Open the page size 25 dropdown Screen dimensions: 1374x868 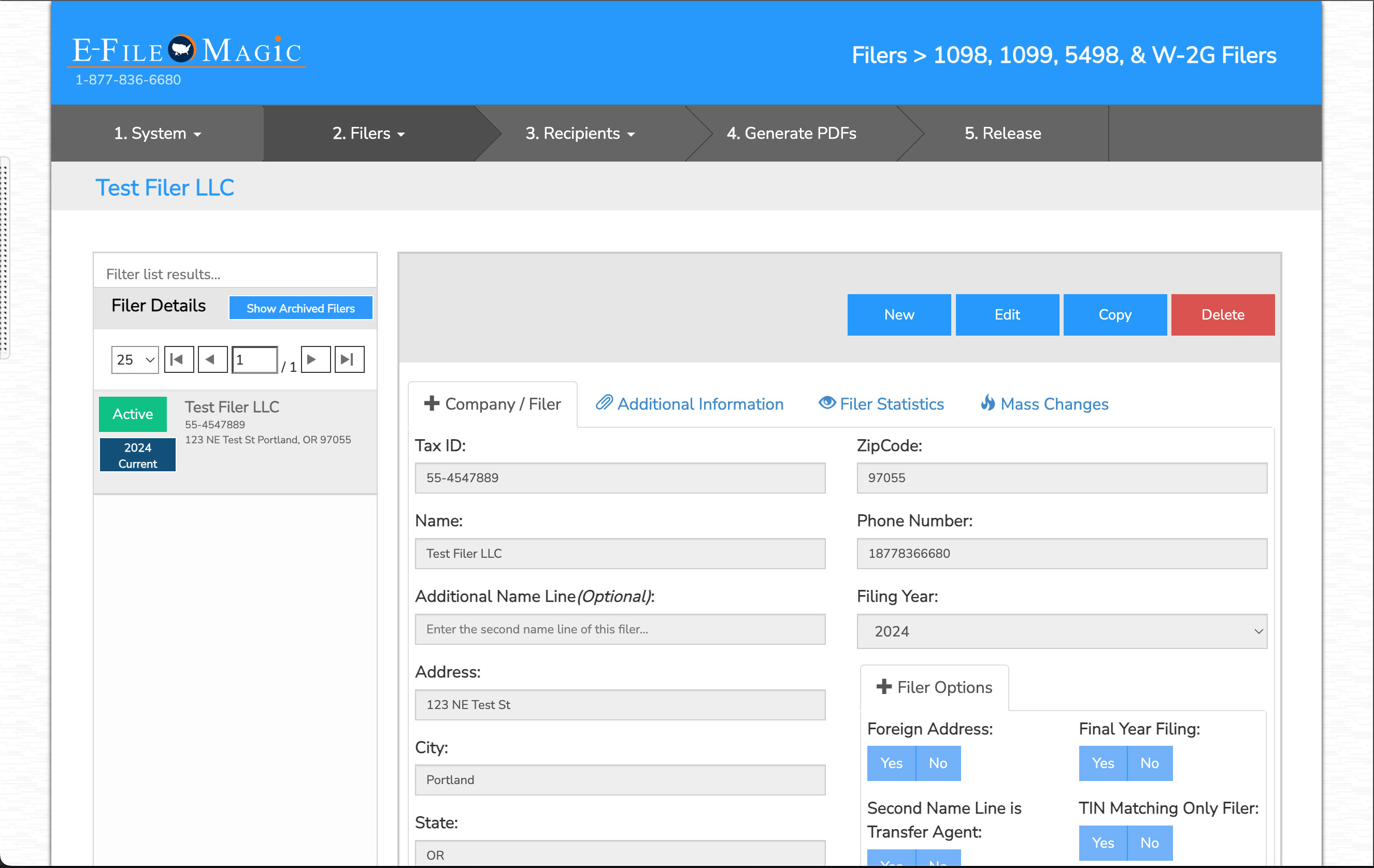pyautogui.click(x=135, y=360)
